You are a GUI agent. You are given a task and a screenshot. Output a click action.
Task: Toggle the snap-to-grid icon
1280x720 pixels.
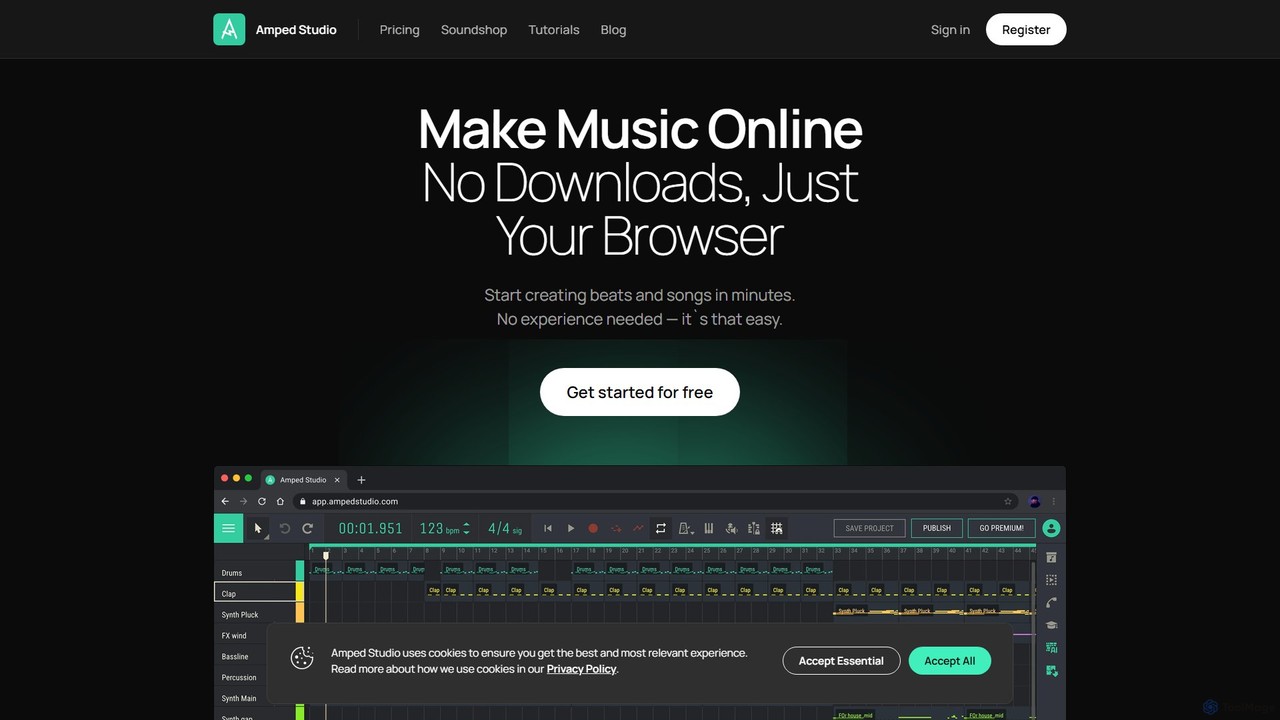777,528
